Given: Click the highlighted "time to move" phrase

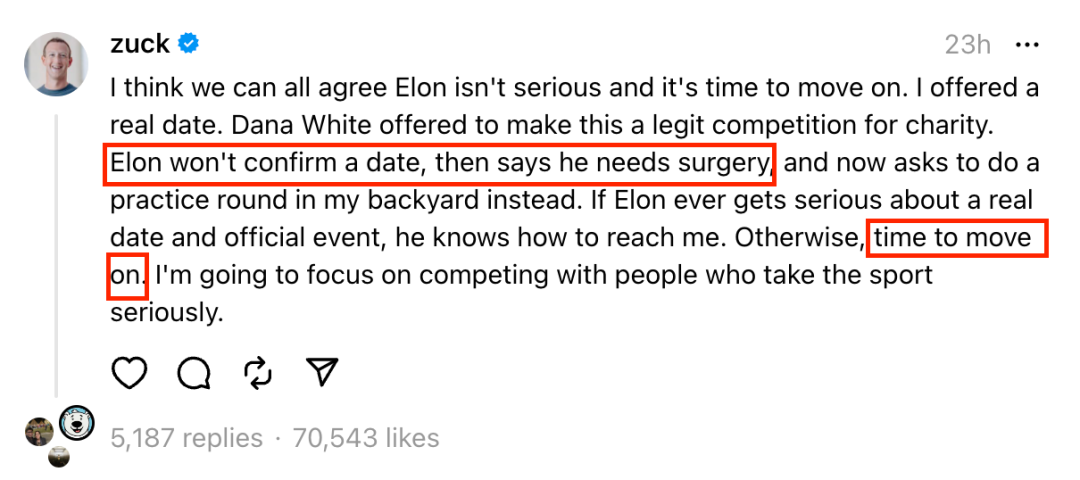Looking at the screenshot, I should [x=956, y=239].
